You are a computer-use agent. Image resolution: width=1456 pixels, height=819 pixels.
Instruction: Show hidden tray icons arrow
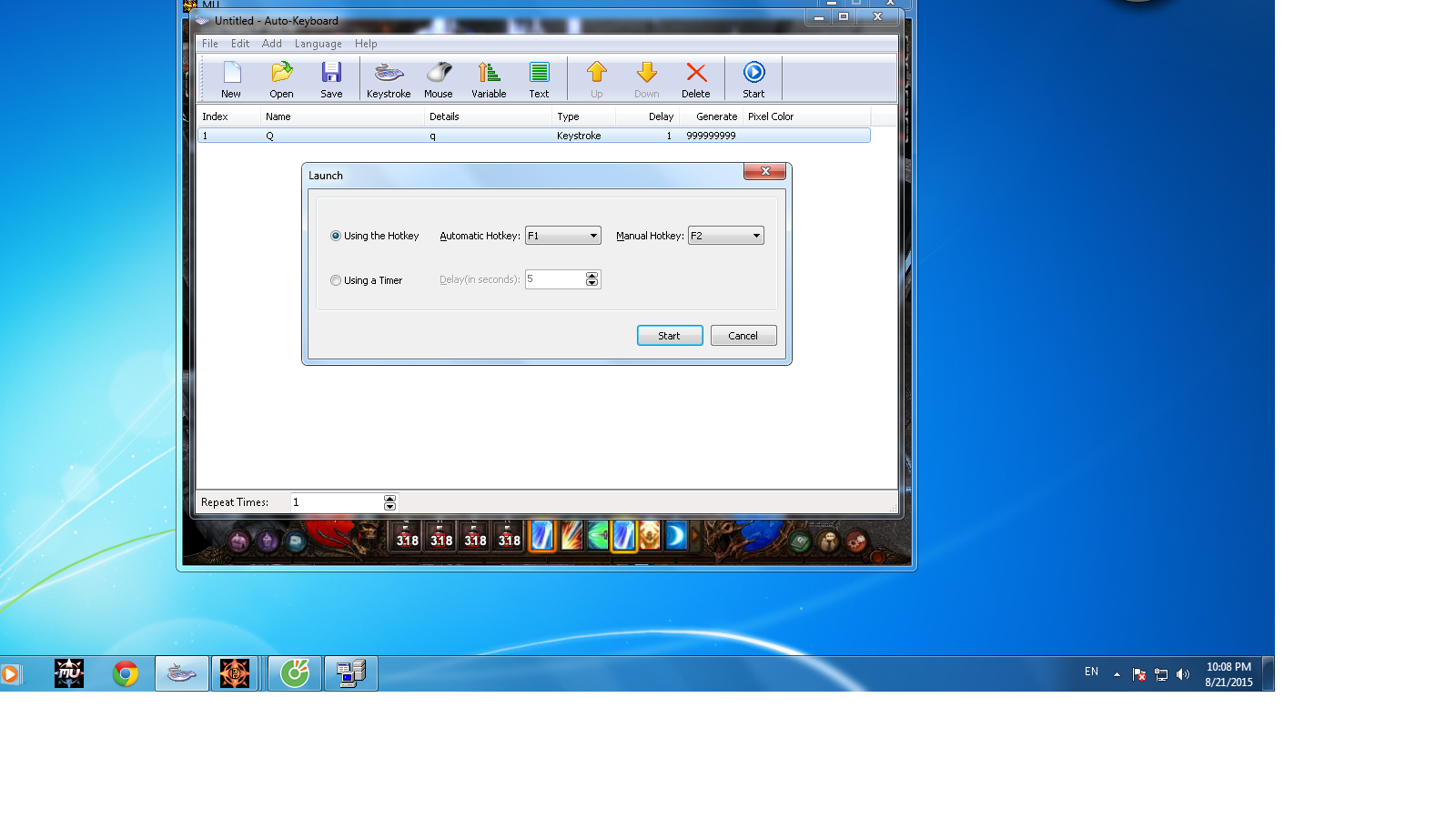[x=1117, y=674]
